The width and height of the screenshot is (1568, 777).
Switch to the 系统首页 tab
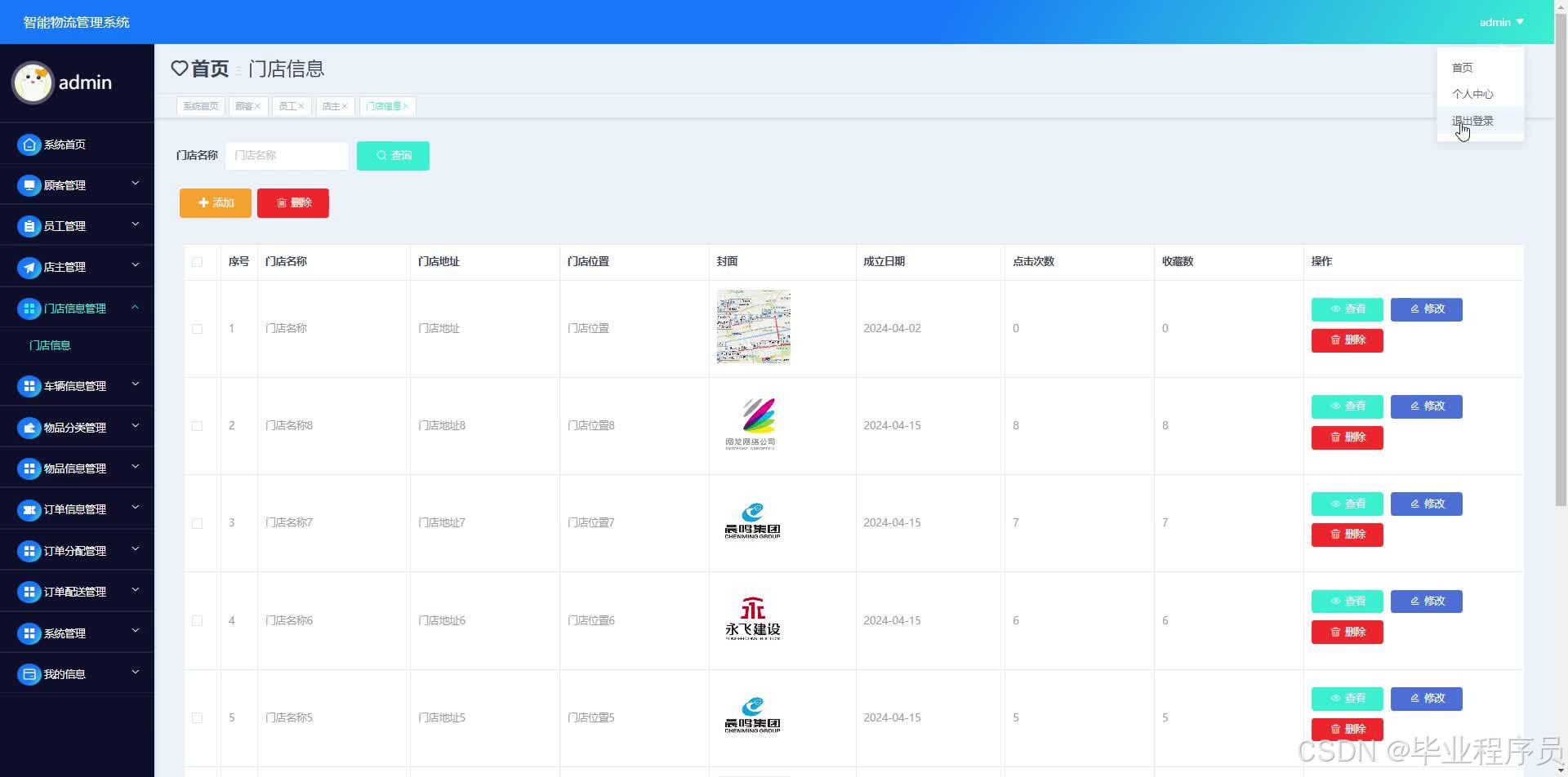click(201, 106)
